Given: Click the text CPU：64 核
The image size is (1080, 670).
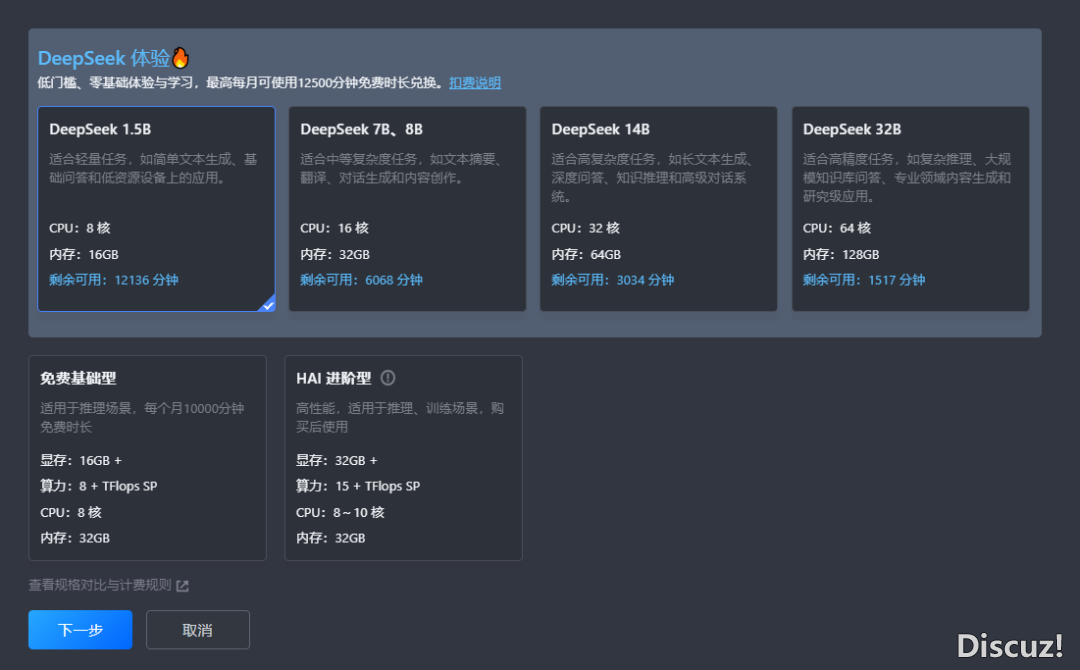Looking at the screenshot, I should (x=837, y=228).
